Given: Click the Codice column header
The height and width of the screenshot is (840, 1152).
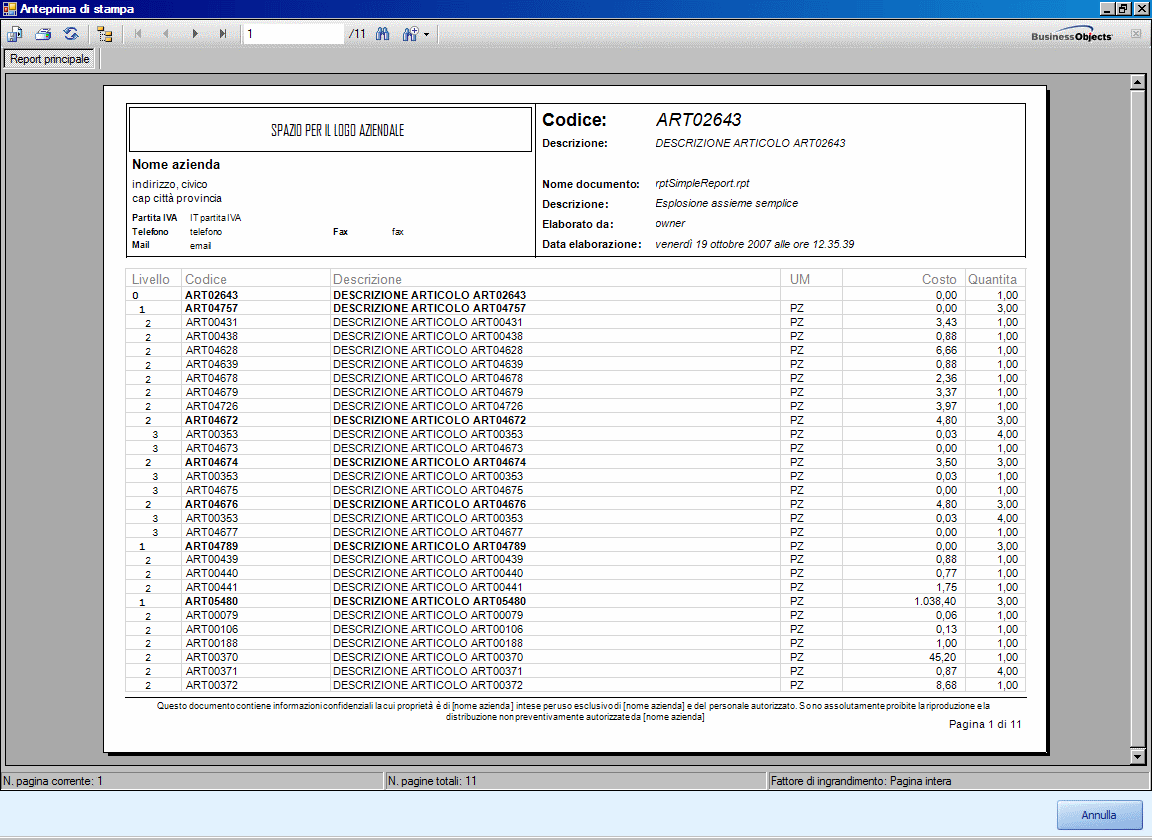Looking at the screenshot, I should 206,279.
